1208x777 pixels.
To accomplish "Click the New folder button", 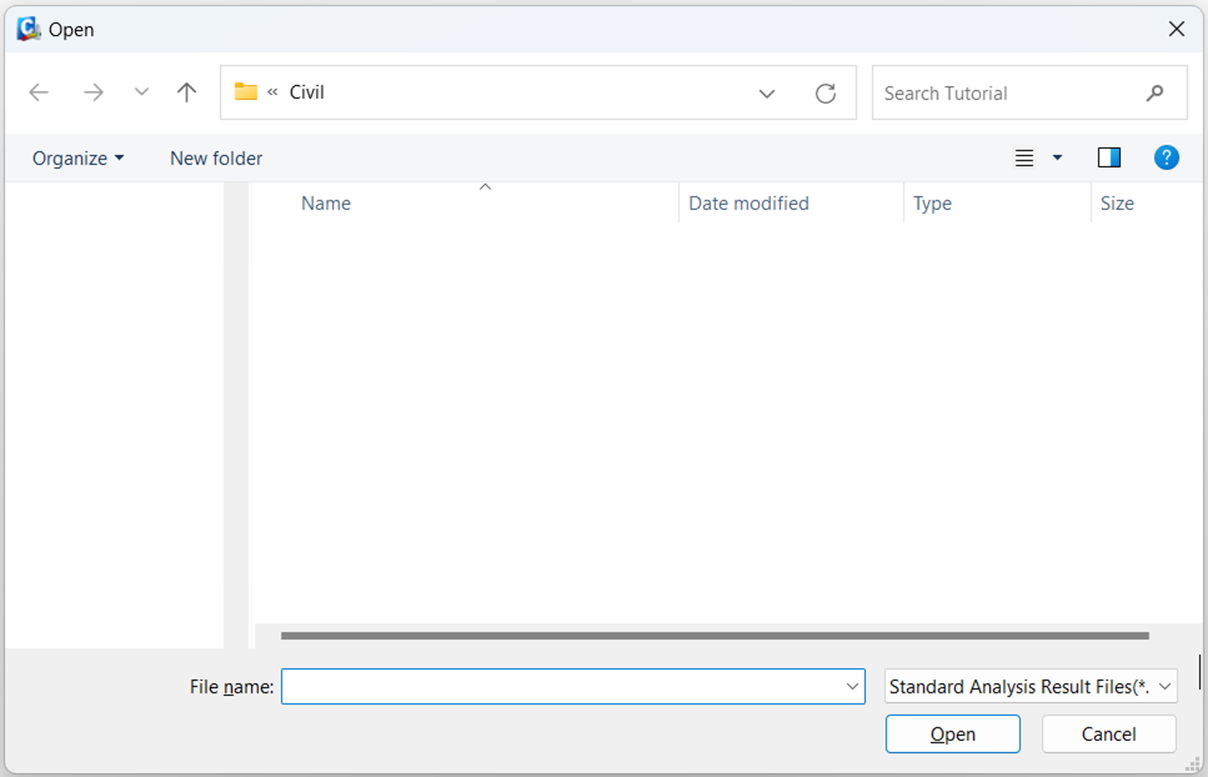I will (215, 158).
